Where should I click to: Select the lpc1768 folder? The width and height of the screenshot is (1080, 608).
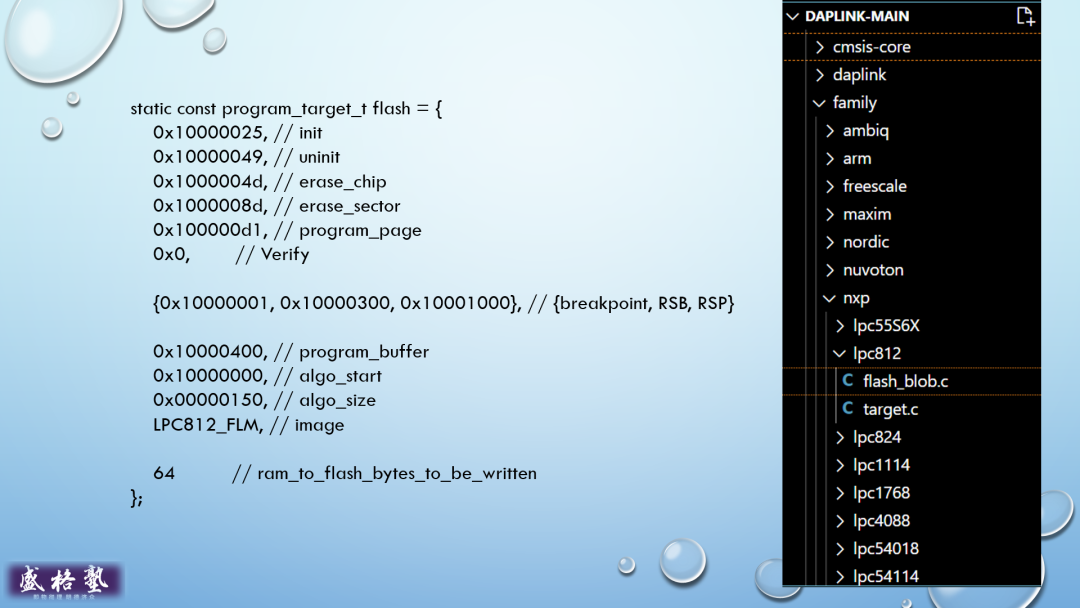(x=882, y=493)
